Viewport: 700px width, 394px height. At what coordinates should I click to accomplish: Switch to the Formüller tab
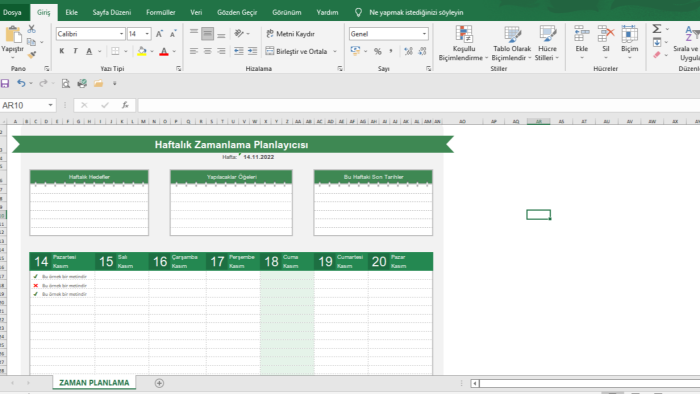click(161, 12)
